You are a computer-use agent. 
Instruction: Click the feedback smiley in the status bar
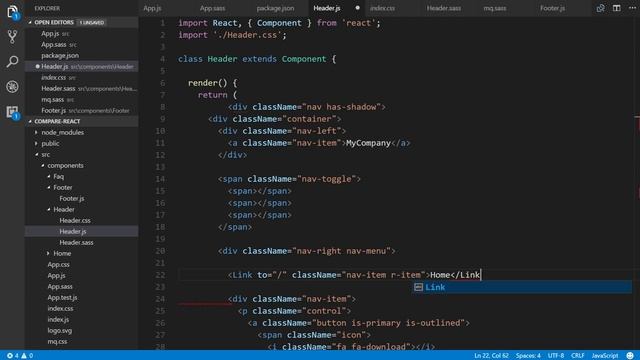[630, 356]
